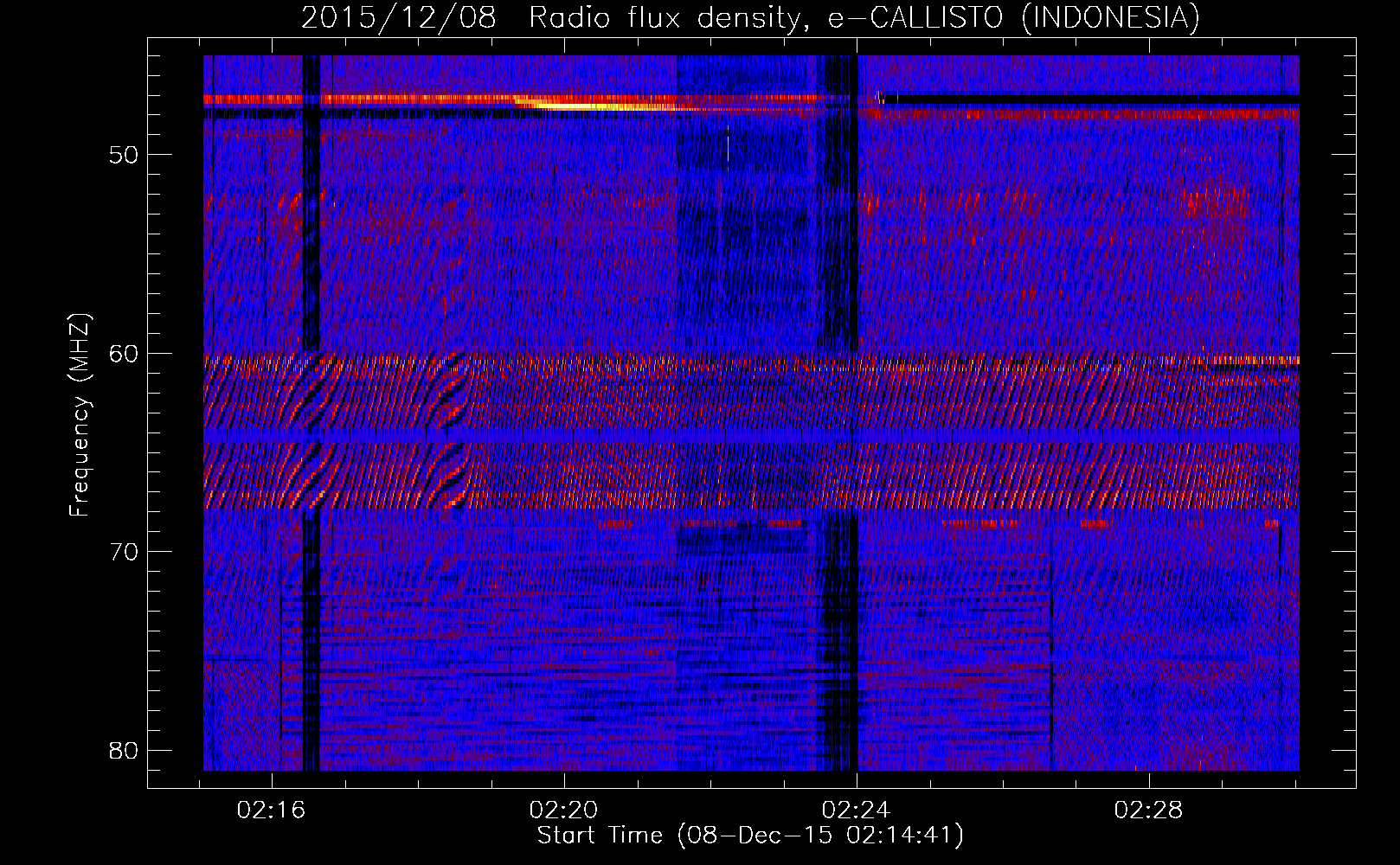
Task: Click the time tick label "02:16"
Action: (x=272, y=811)
